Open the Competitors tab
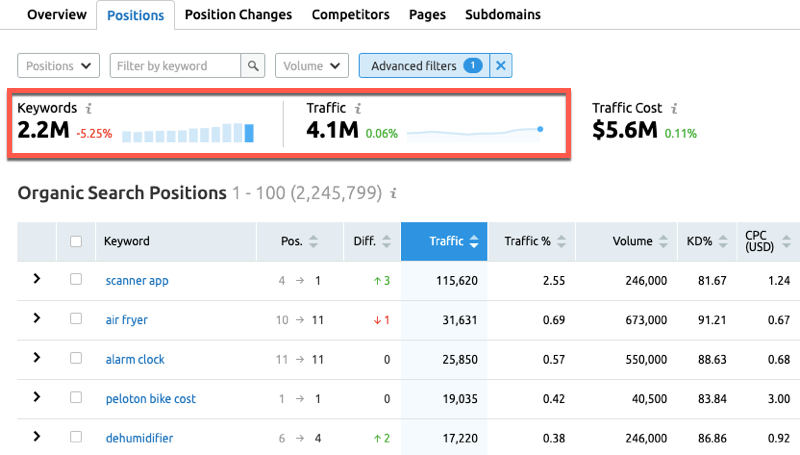The height and width of the screenshot is (455, 800). click(350, 15)
